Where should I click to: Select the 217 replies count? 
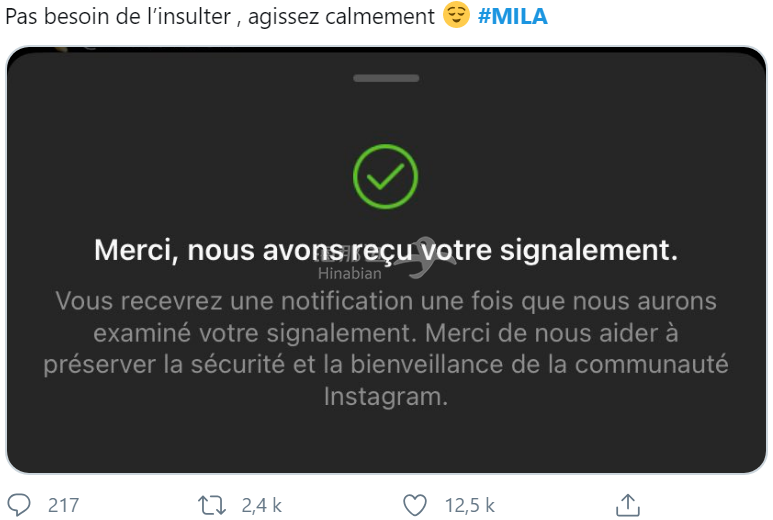(x=64, y=506)
